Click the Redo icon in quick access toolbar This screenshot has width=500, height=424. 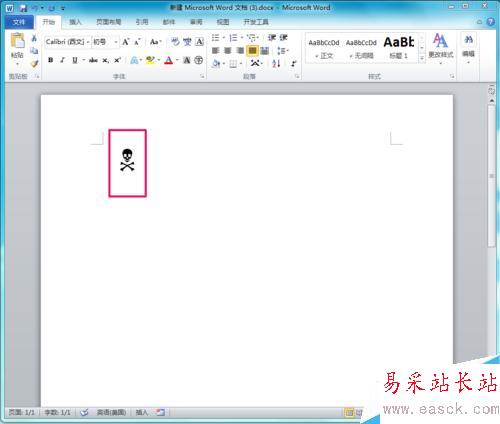(52, 8)
